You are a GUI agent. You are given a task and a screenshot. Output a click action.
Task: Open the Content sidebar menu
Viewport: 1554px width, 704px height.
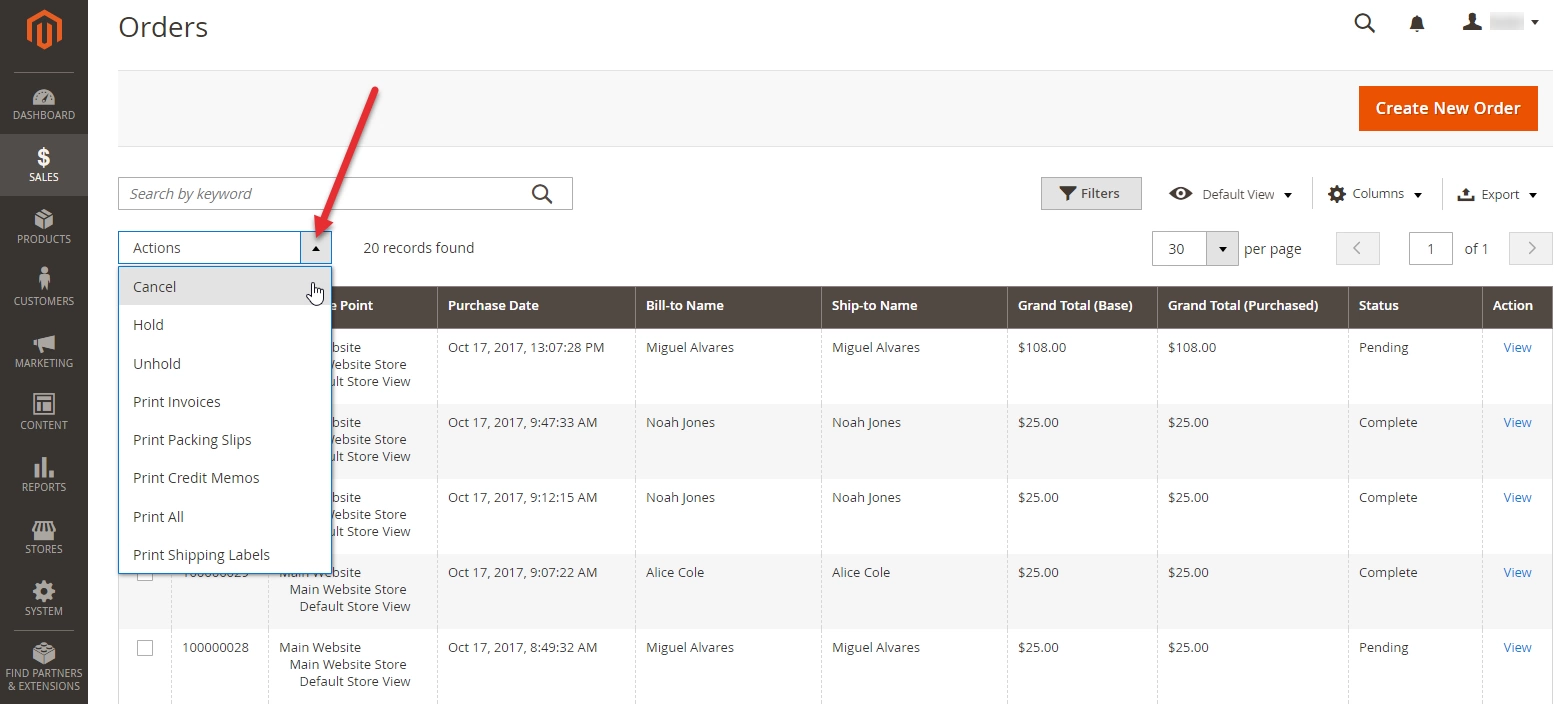pyautogui.click(x=44, y=413)
